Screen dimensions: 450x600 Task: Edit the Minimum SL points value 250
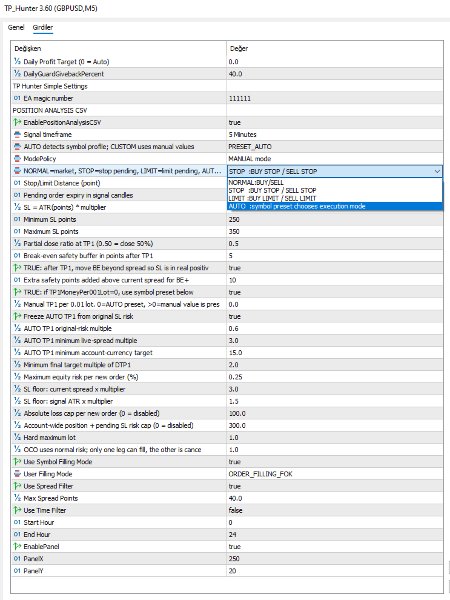335,220
